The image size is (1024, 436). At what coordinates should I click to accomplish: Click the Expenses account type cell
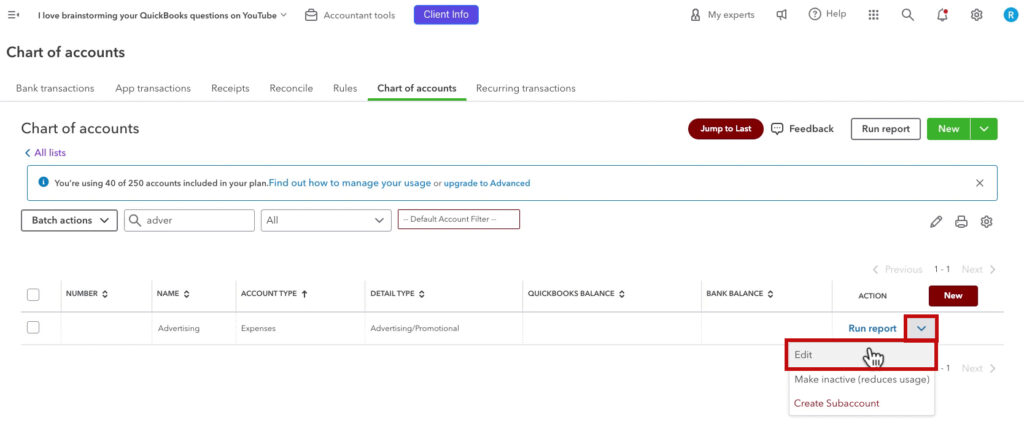coord(258,328)
